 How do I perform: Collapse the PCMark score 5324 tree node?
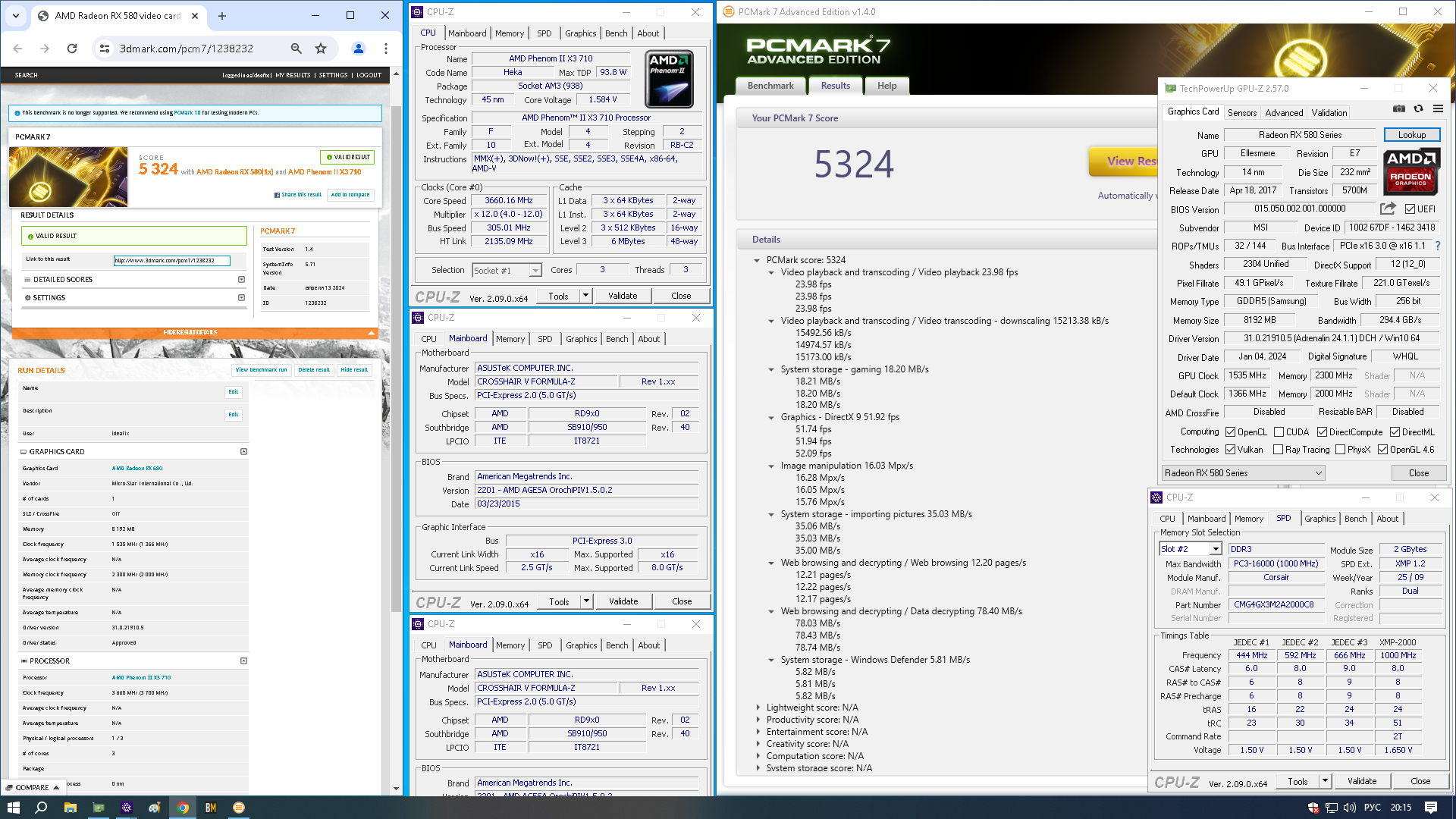(x=757, y=260)
